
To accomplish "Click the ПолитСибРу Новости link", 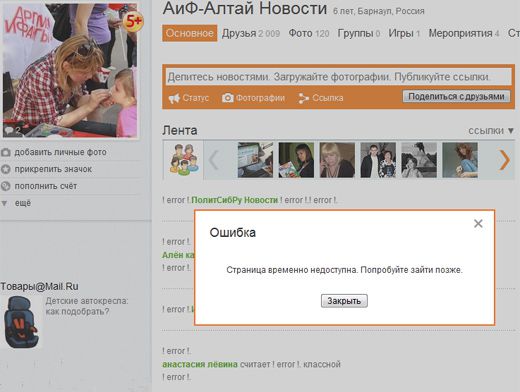I will [x=235, y=200].
